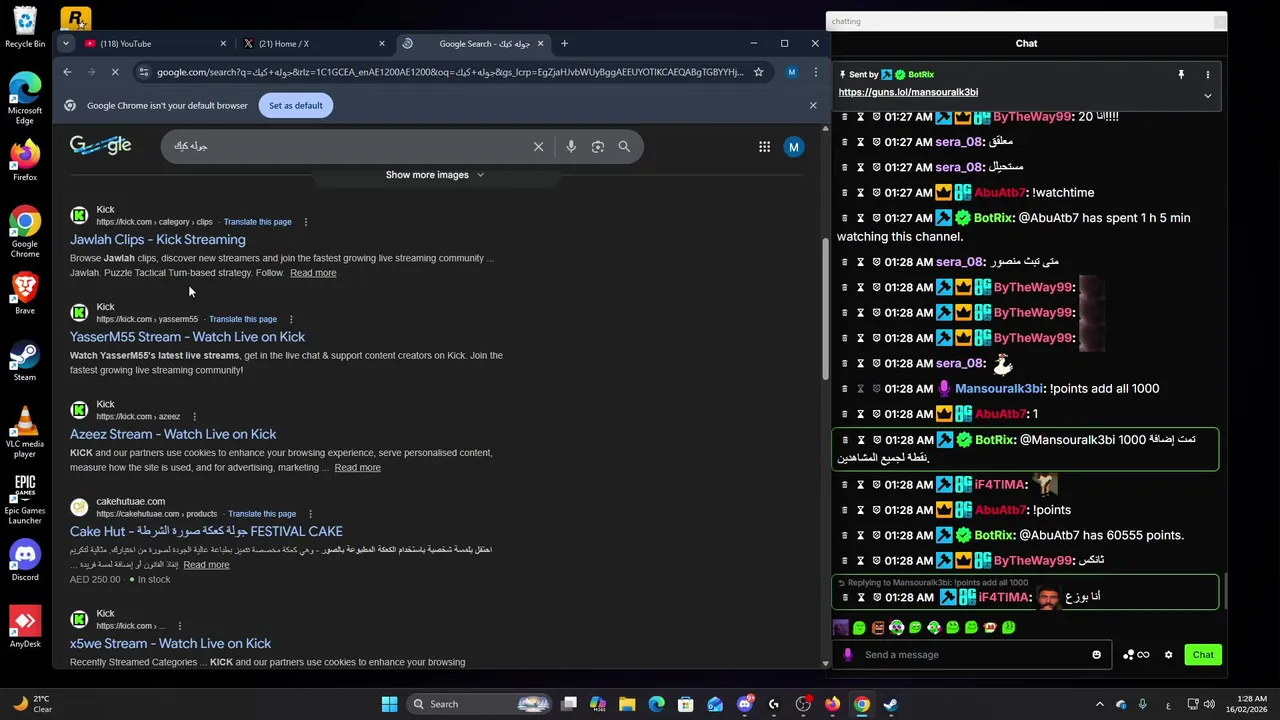
Task: Open options for Azeez Stream result
Action: pyautogui.click(x=194, y=416)
